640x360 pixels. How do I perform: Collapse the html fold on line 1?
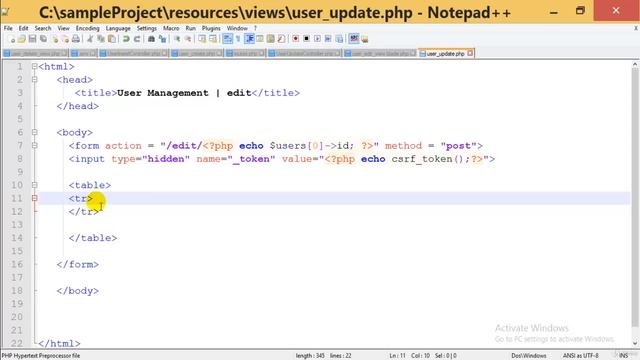click(34, 66)
